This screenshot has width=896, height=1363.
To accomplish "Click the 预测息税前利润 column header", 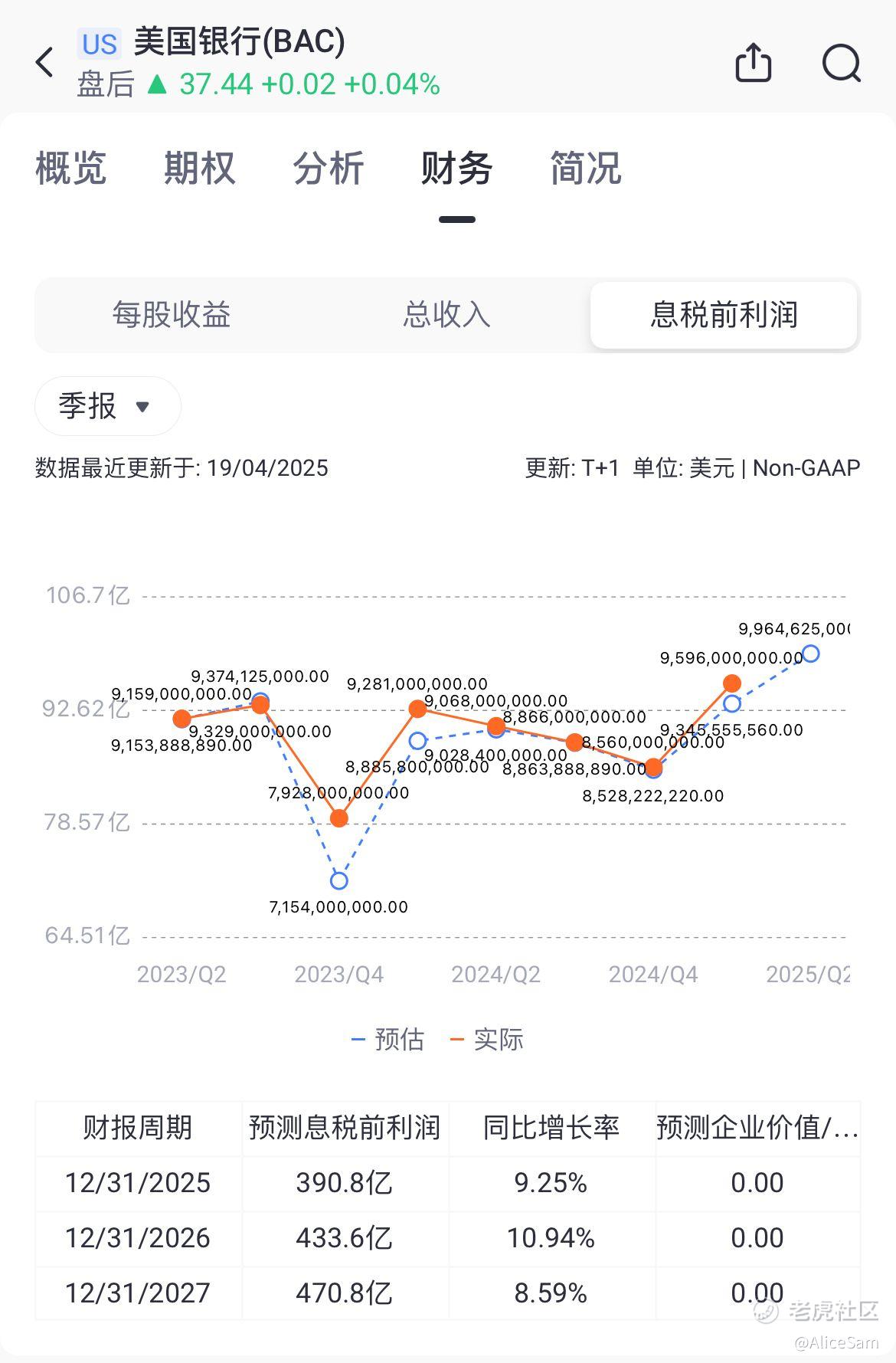I will click(x=345, y=1128).
